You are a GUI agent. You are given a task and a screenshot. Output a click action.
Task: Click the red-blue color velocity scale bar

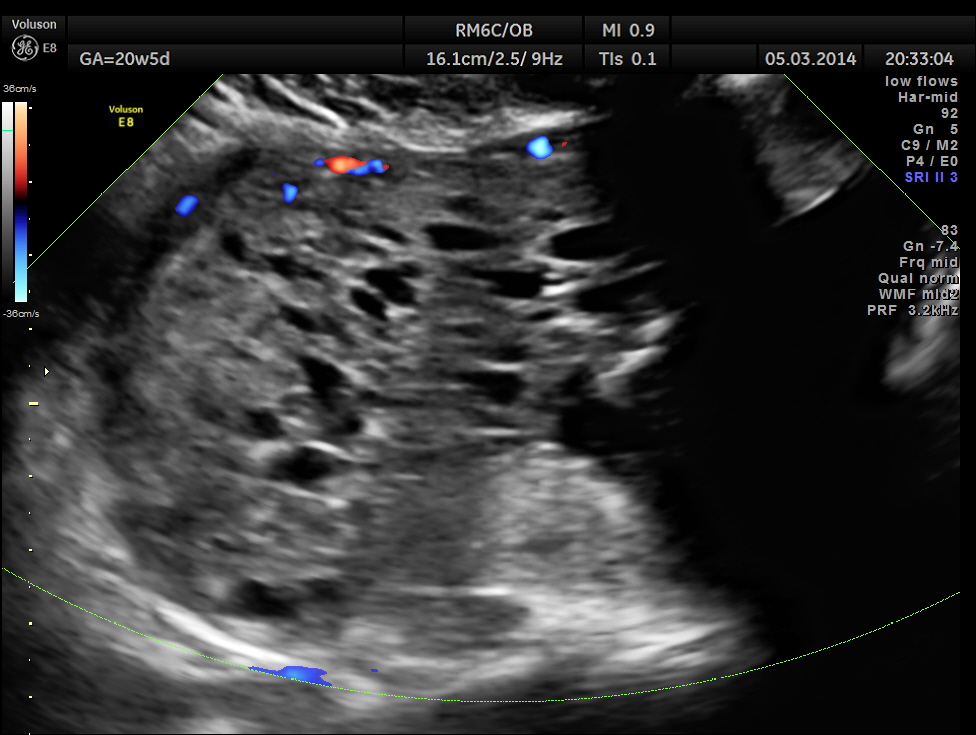pos(21,200)
